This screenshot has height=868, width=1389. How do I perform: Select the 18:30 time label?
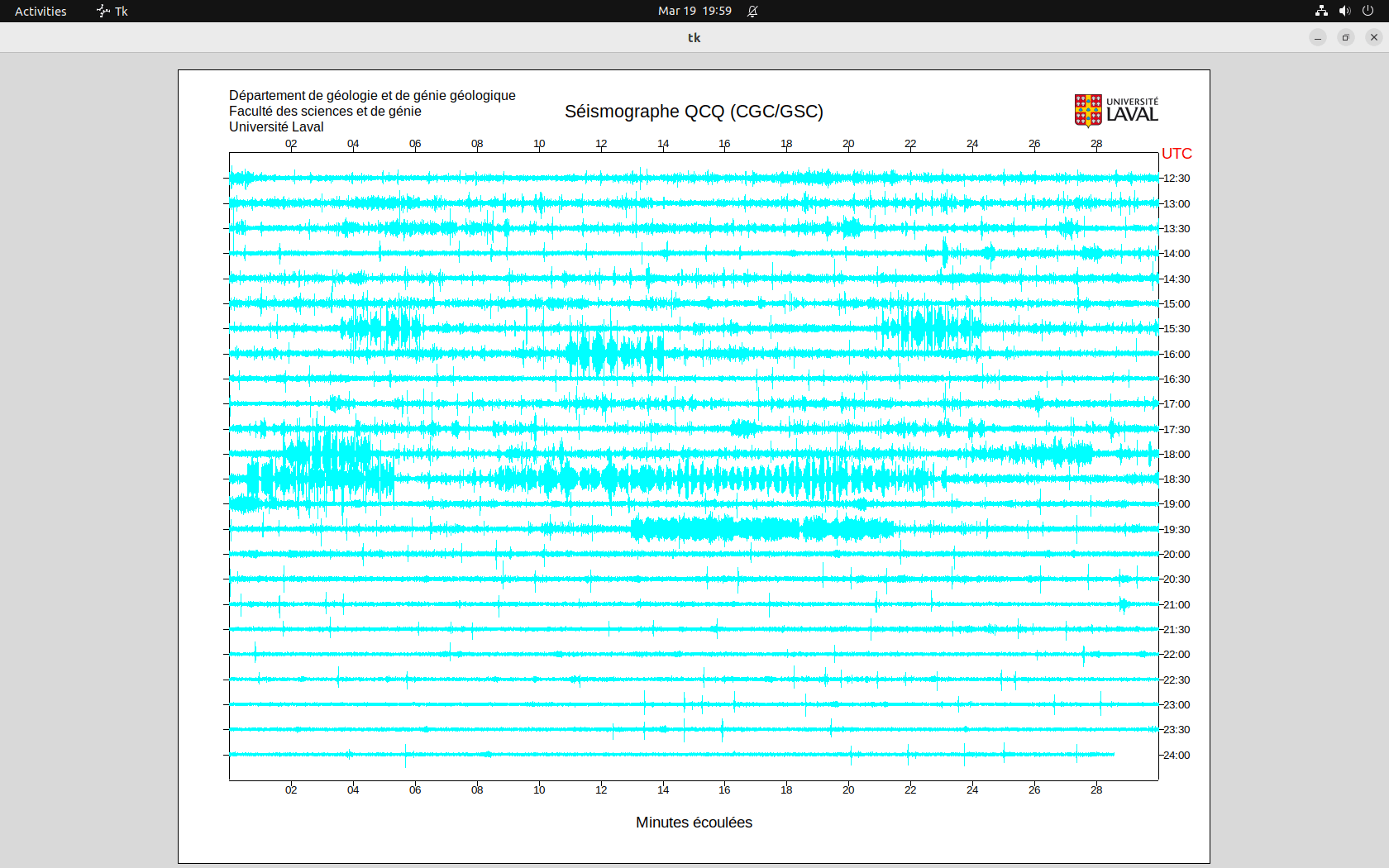[x=1177, y=479]
